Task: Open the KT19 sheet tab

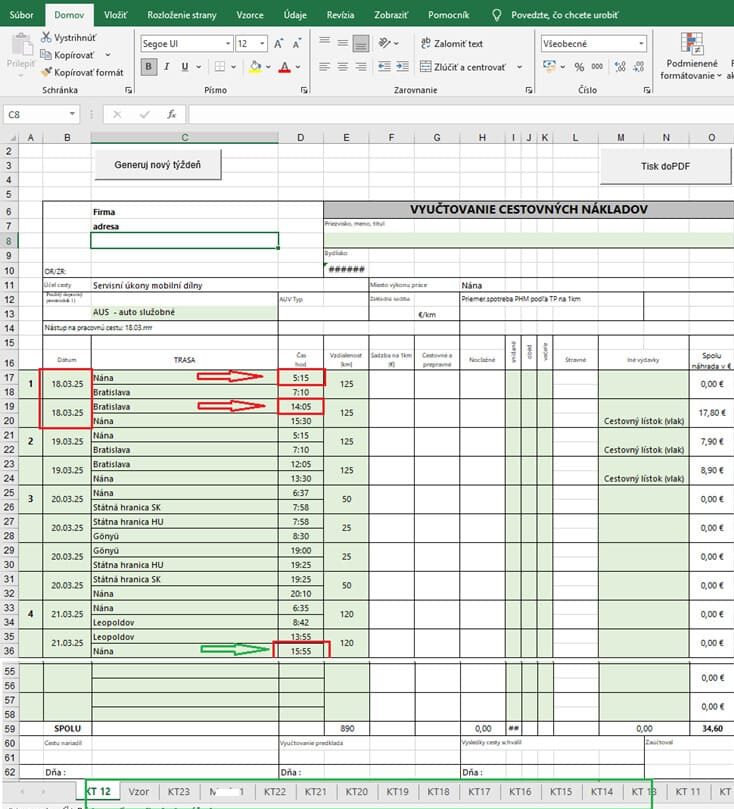Action: (397, 791)
